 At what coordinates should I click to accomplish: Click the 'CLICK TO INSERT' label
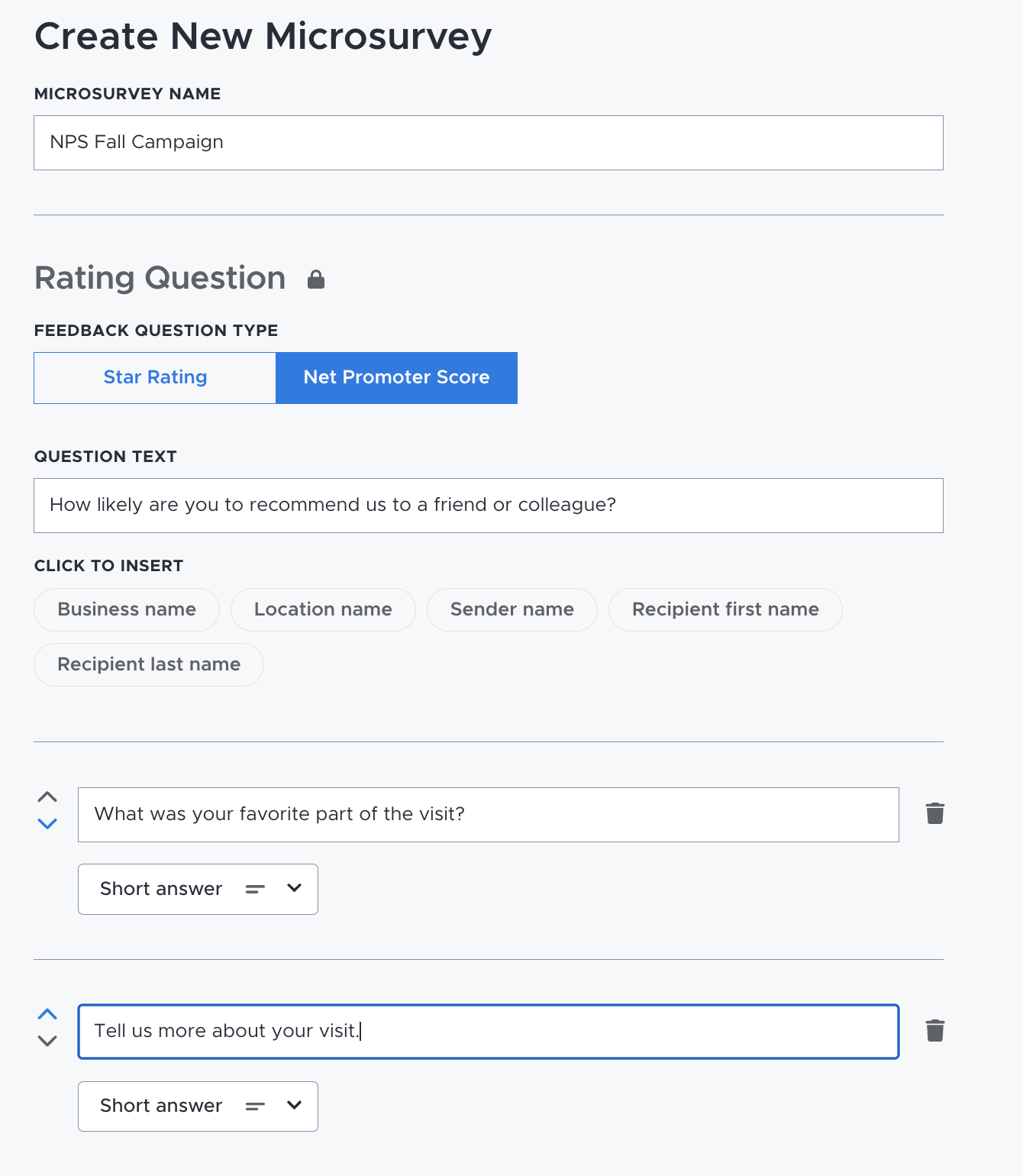[108, 566]
